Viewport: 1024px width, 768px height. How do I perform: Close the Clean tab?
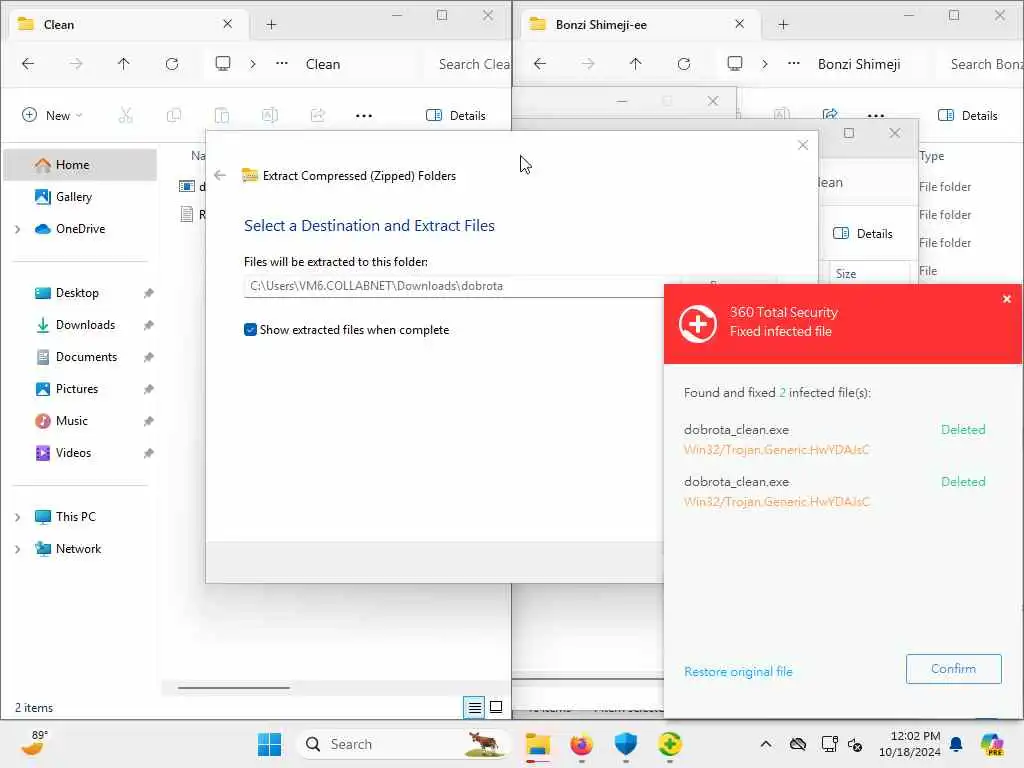pyautogui.click(x=227, y=24)
